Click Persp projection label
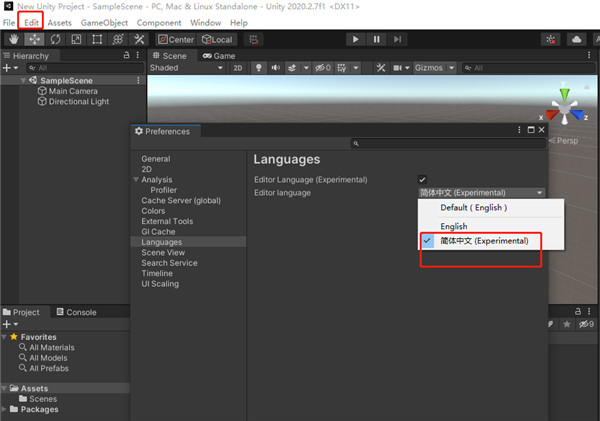 pos(564,141)
